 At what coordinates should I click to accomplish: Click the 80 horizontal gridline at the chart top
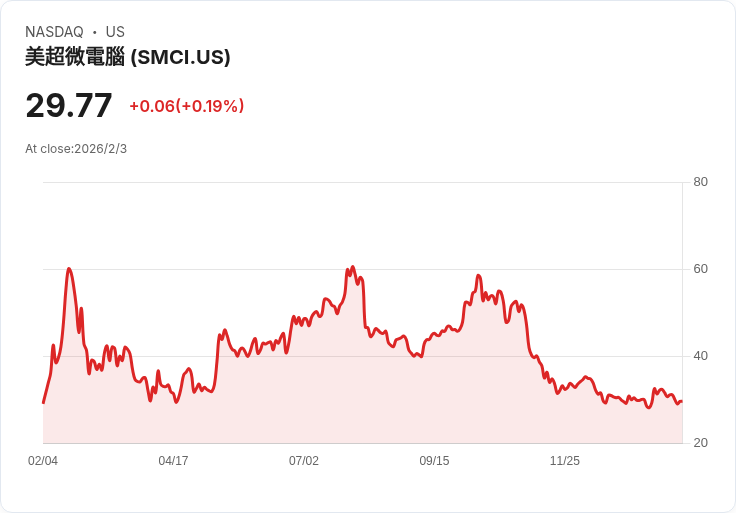360,182
